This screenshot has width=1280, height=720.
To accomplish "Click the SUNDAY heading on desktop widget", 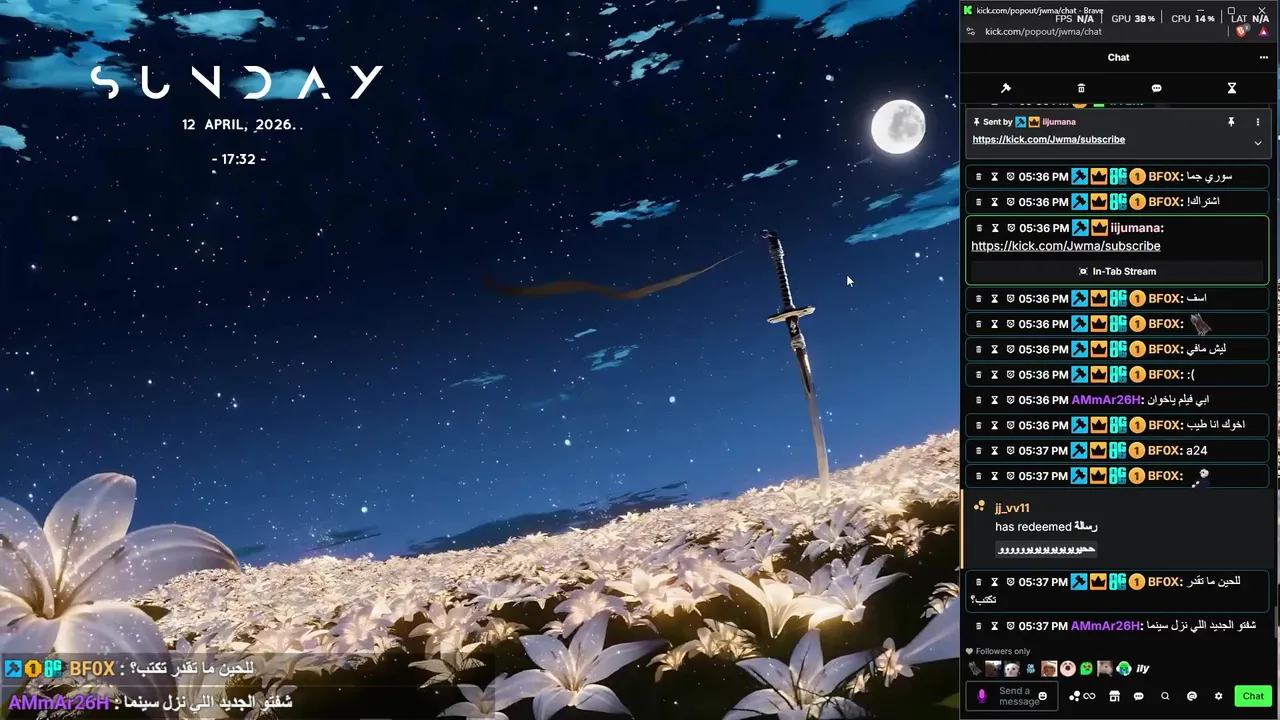I will point(238,82).
